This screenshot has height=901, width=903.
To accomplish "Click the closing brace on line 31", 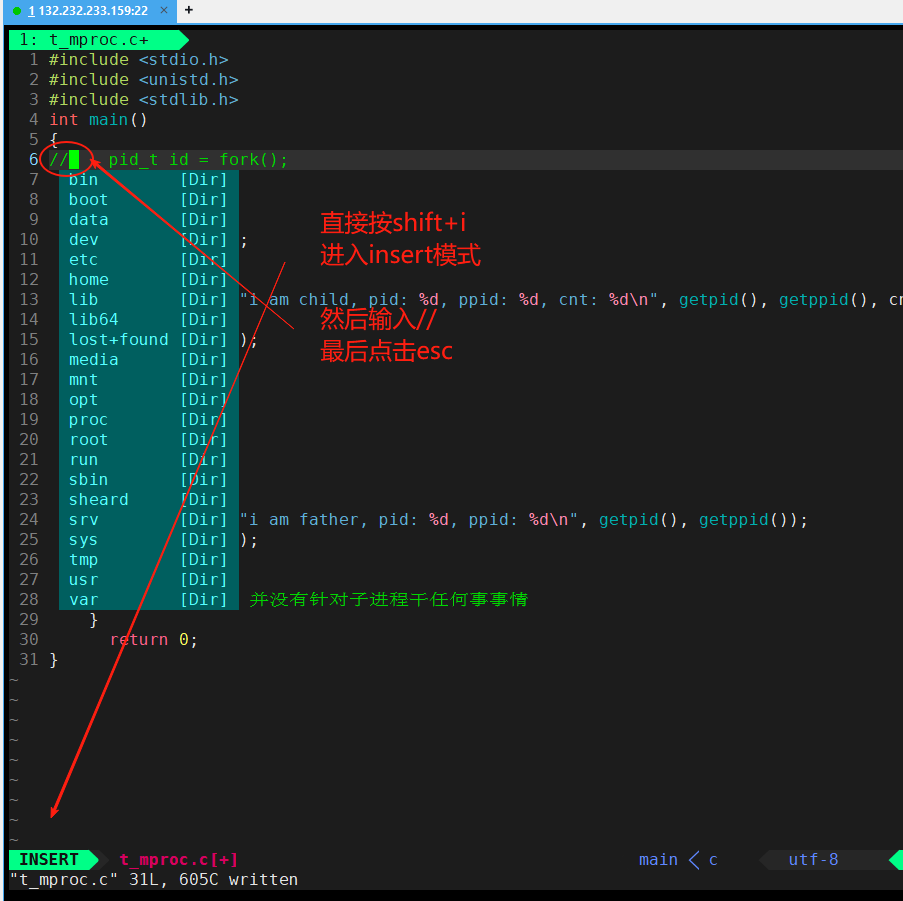I will tap(54, 660).
